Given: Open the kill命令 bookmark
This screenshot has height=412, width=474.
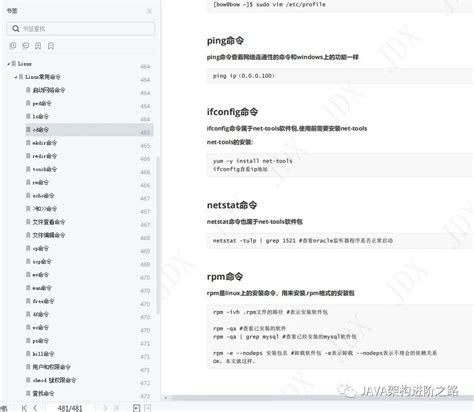Looking at the screenshot, I should click(x=43, y=354).
